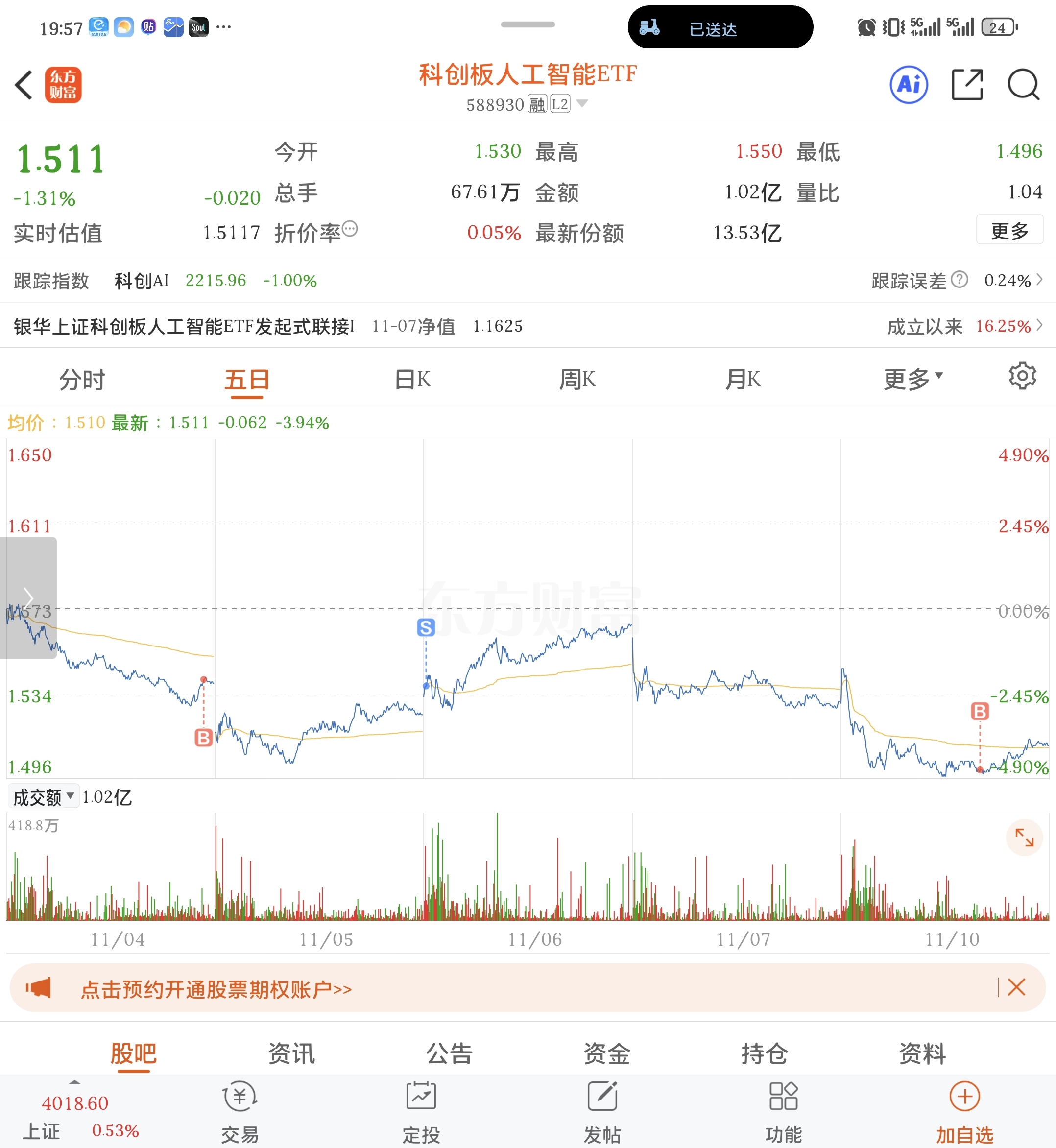The height and width of the screenshot is (1148, 1056).
Task: Open the 成交额 indicator dropdown
Action: click(x=44, y=797)
